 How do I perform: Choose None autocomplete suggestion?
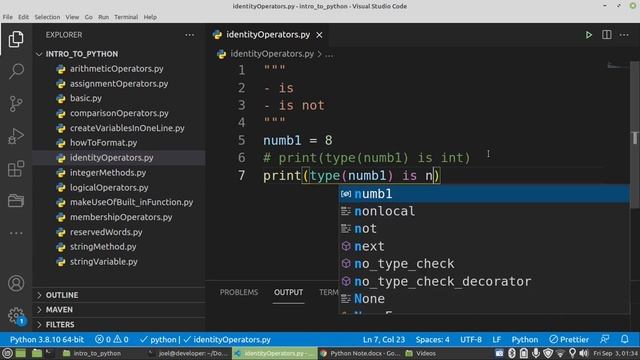(x=484, y=299)
